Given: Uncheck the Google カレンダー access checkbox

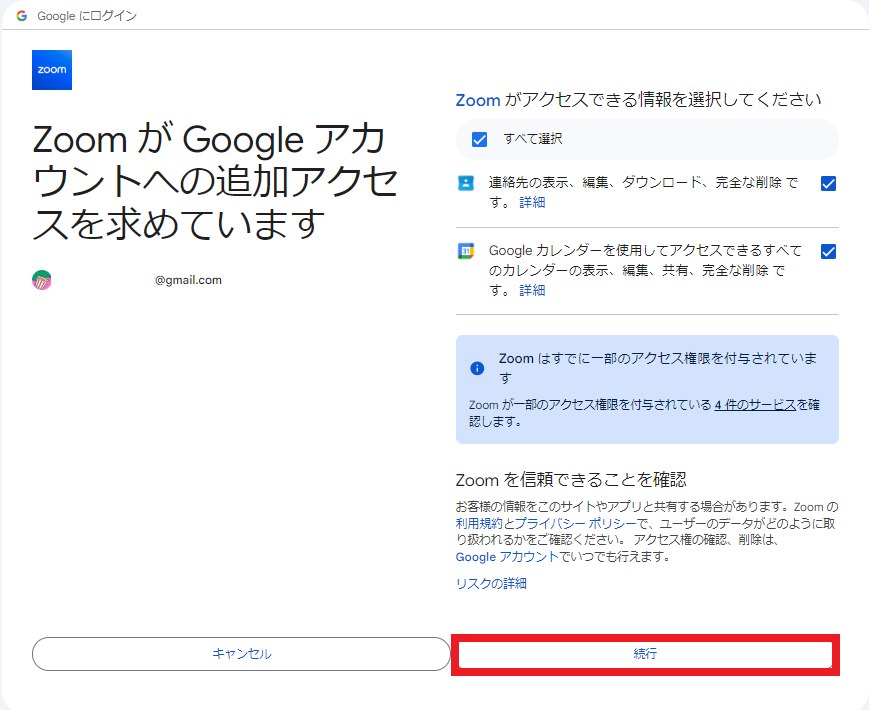Looking at the screenshot, I should tap(827, 251).
